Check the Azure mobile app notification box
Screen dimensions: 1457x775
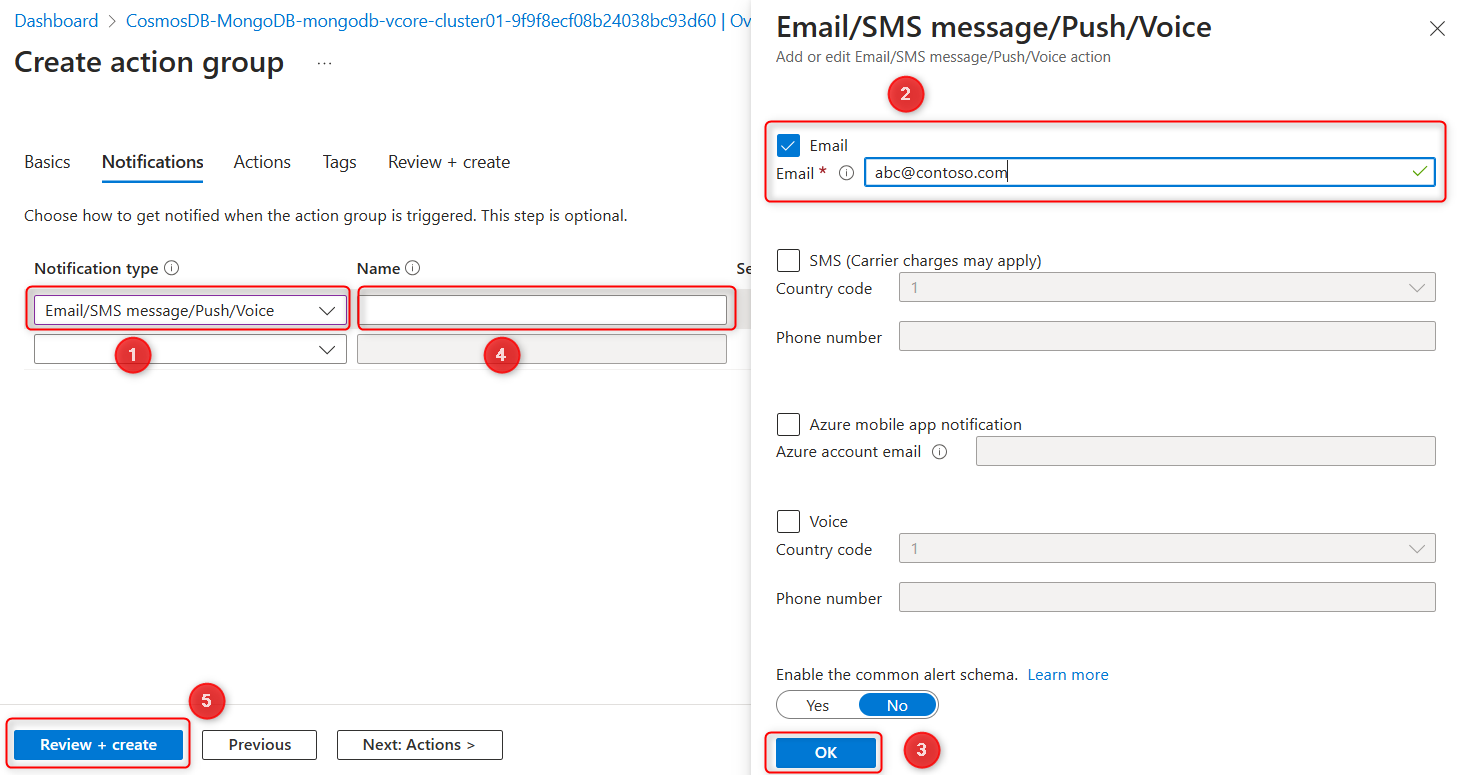tap(788, 424)
